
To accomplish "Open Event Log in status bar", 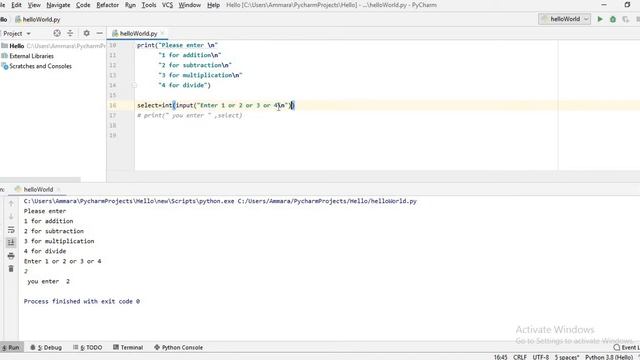I will [627, 347].
